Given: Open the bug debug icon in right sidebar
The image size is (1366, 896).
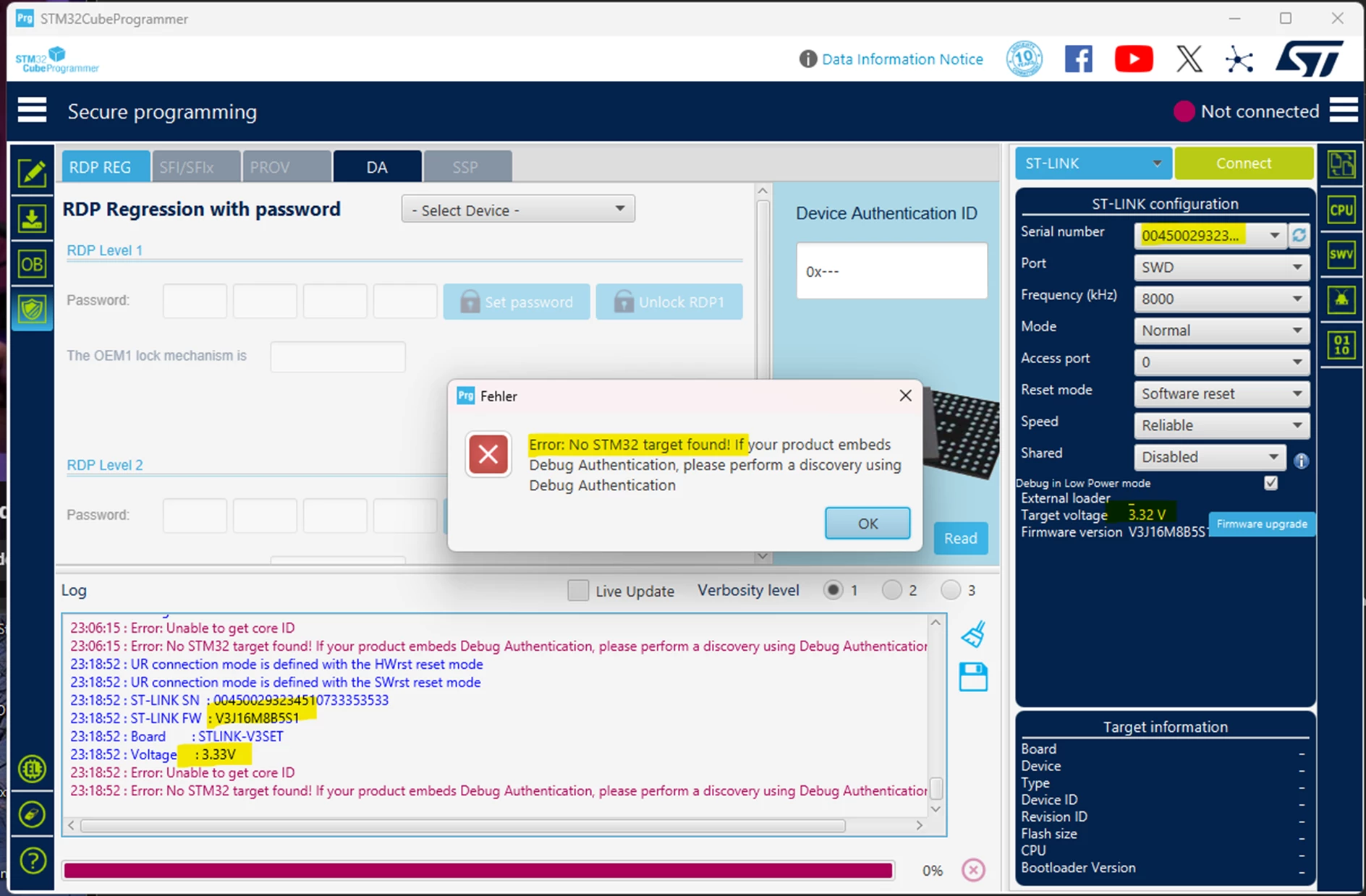Looking at the screenshot, I should point(1341,299).
